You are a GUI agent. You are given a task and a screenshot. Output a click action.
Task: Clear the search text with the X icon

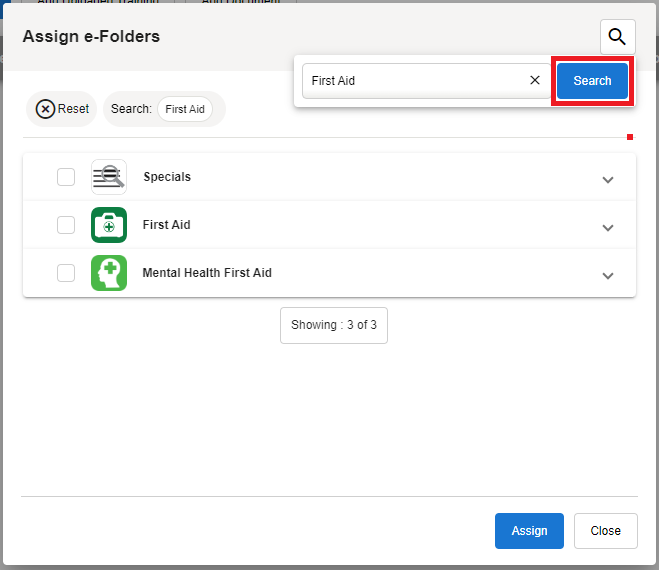click(x=535, y=81)
